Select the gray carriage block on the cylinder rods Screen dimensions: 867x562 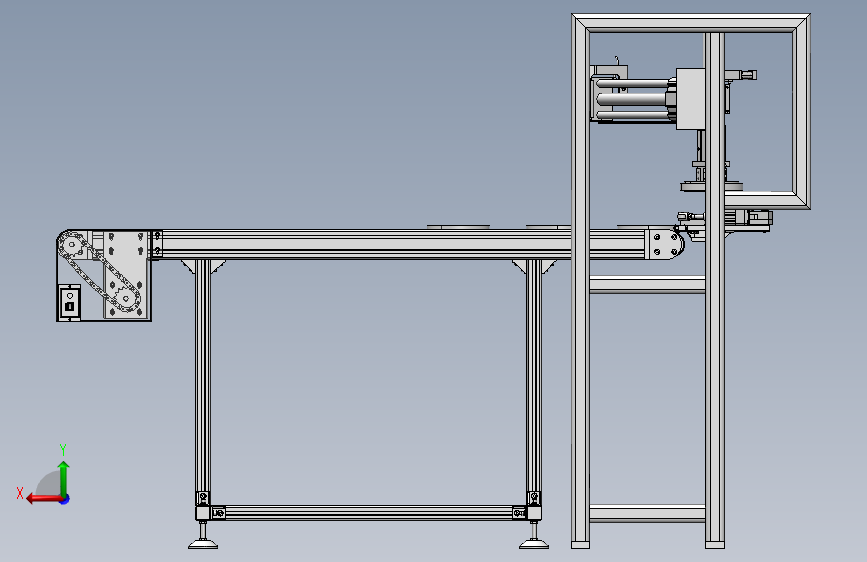tap(690, 99)
